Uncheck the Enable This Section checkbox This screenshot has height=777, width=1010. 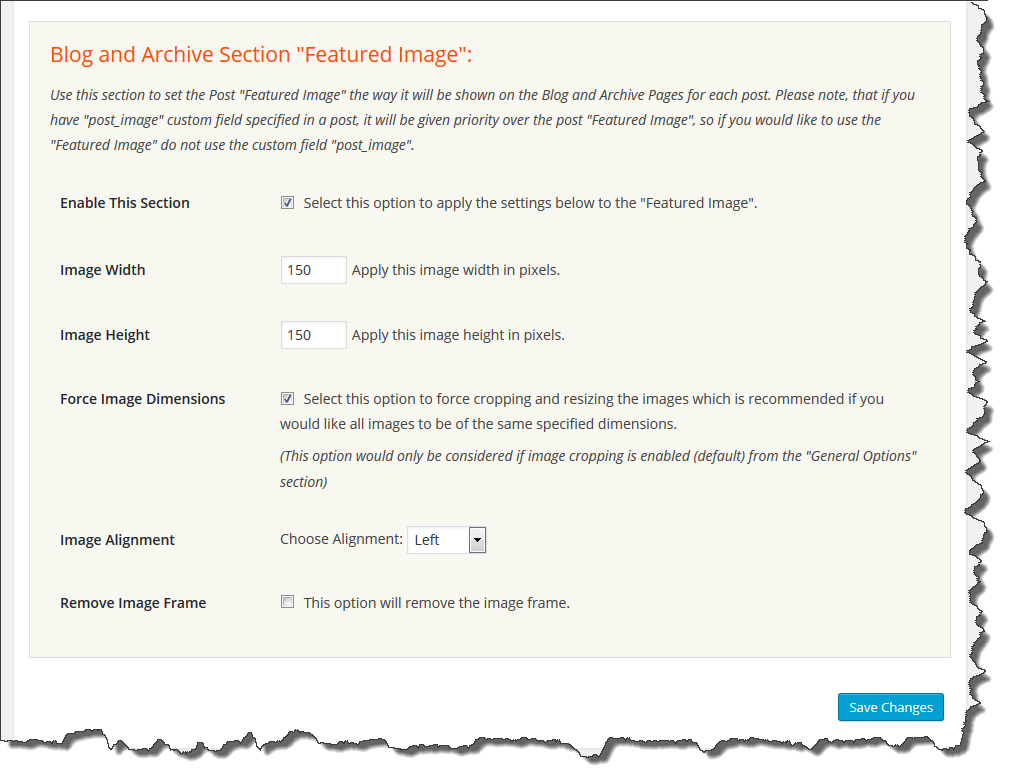point(287,203)
